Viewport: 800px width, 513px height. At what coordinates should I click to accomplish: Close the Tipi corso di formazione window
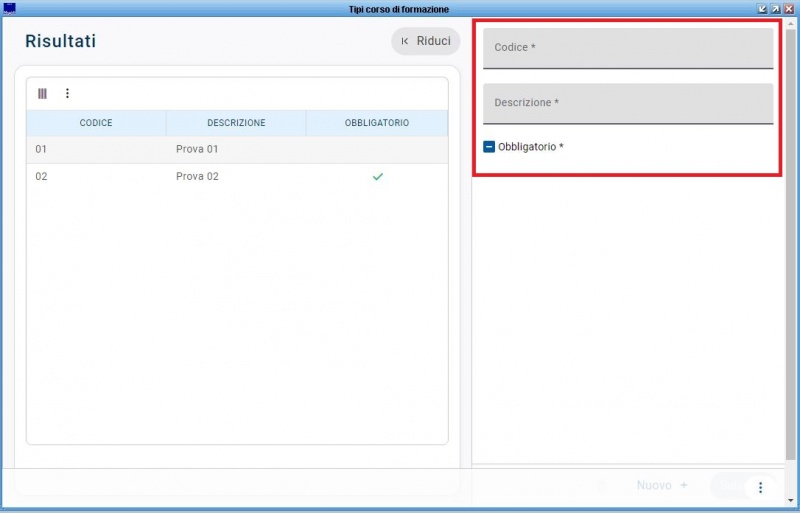(789, 9)
